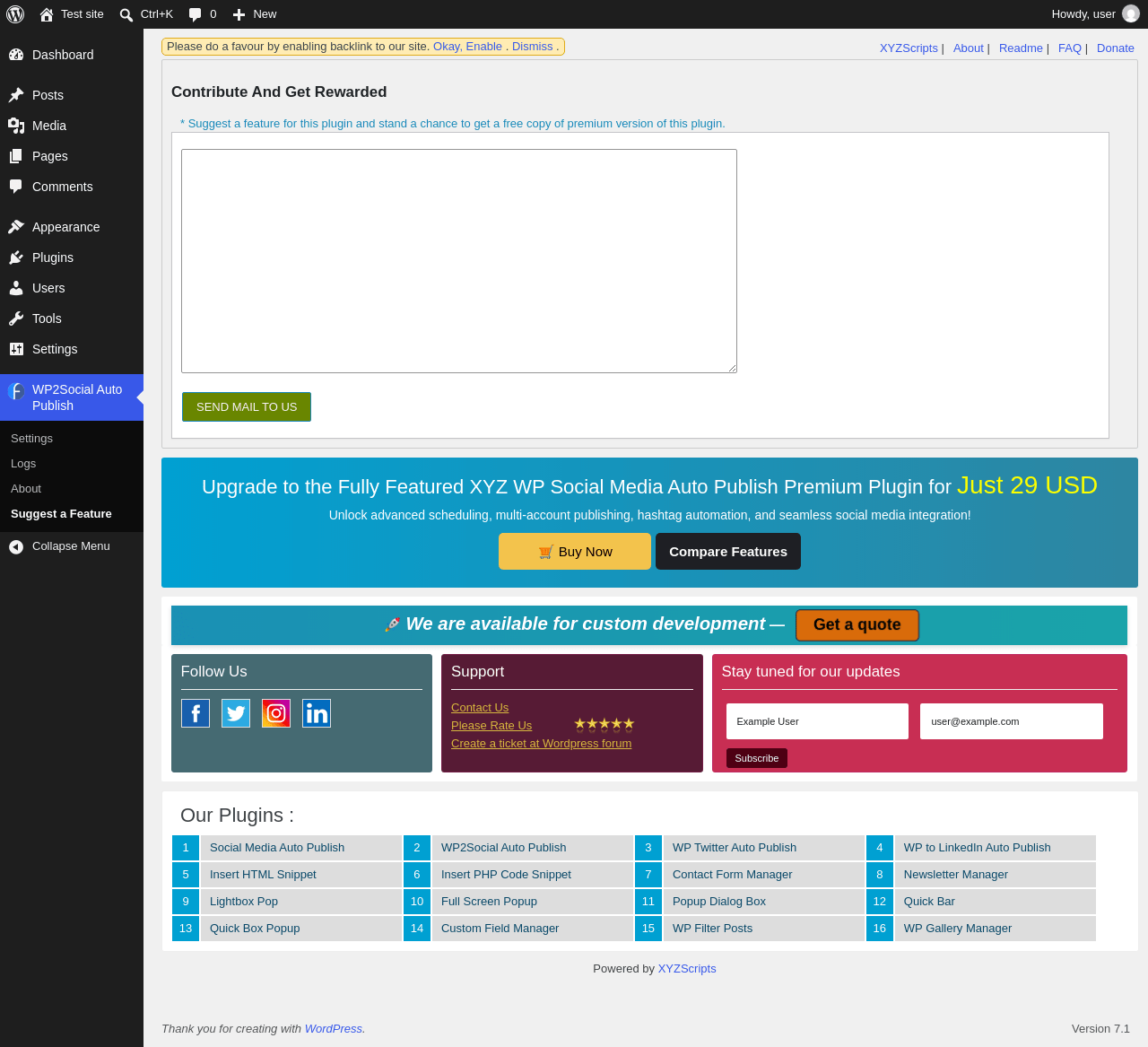The image size is (1148, 1047).
Task: Click the Appearance brush icon
Action: point(16,227)
